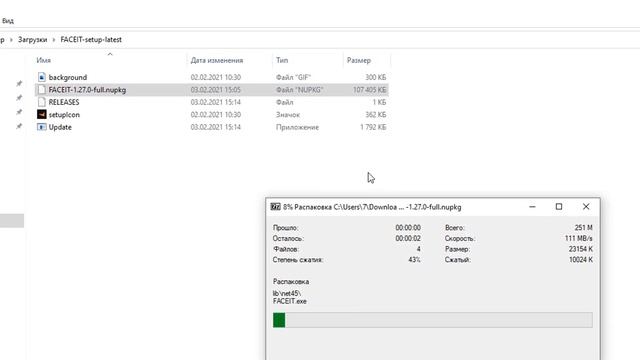Click the 251 M total size value
The image size is (640, 360).
tap(583, 228)
